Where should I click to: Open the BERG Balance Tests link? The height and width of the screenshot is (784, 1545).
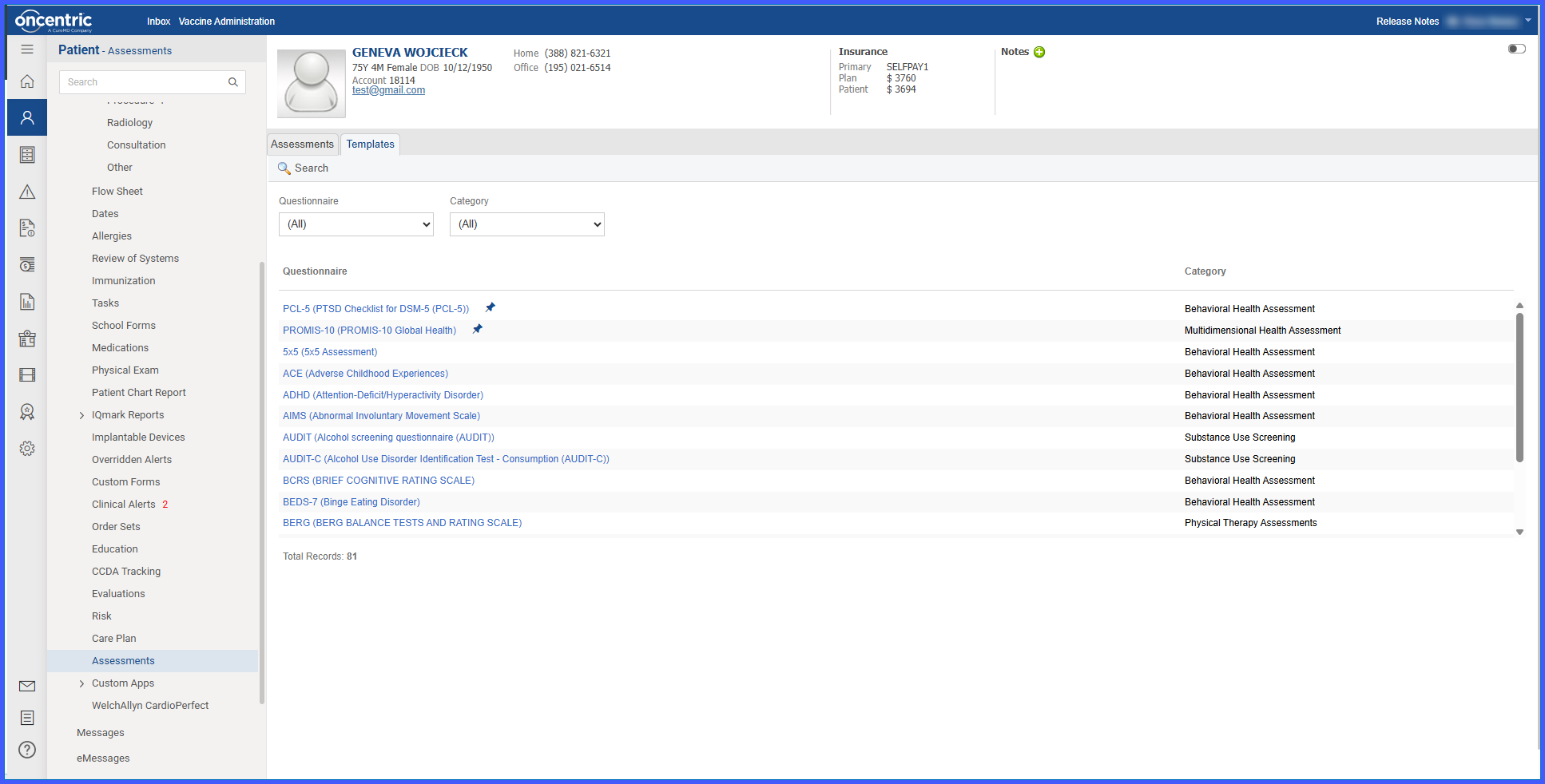(402, 523)
